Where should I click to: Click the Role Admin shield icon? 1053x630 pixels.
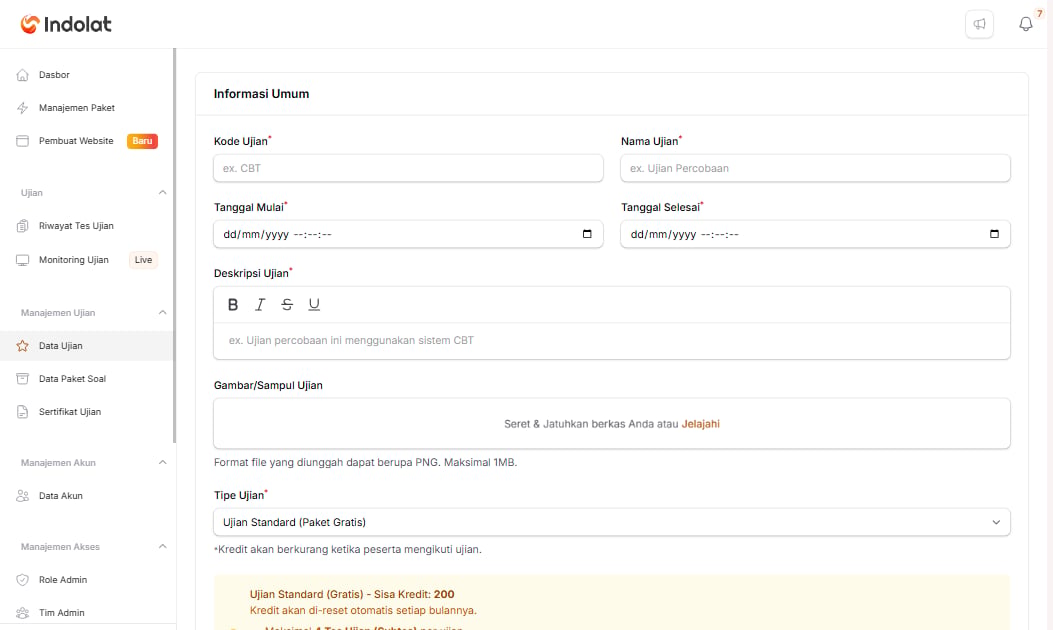[x=22, y=580]
